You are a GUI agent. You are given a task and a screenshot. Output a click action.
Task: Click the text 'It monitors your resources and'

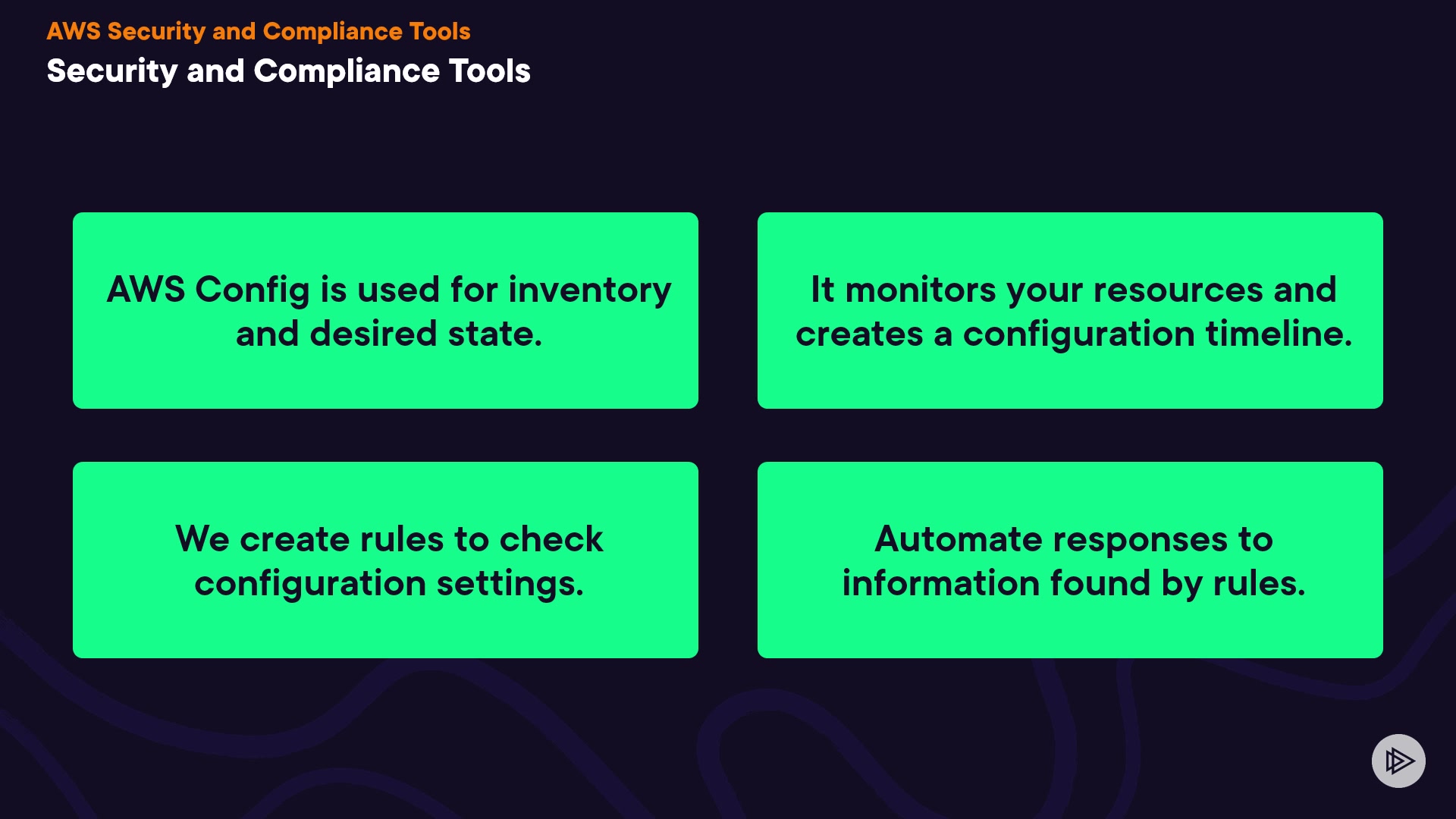click(1073, 290)
